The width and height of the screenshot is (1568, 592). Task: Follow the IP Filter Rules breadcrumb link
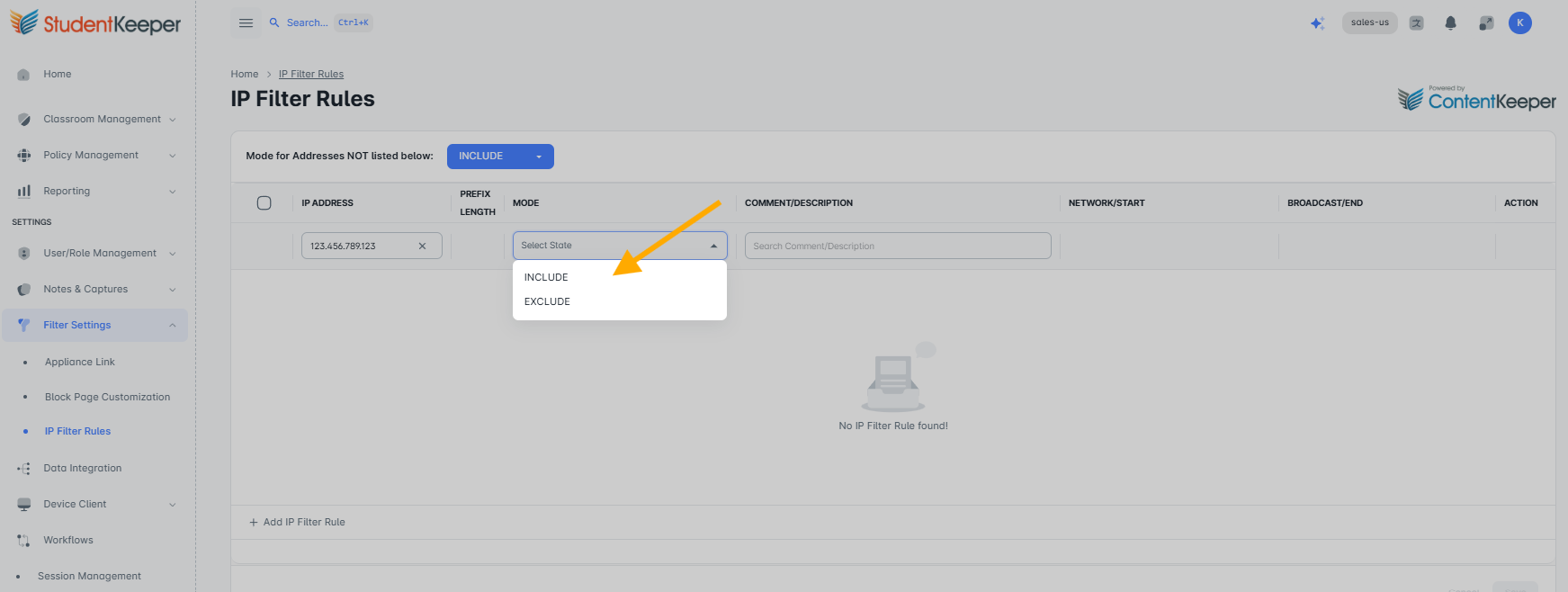click(x=311, y=74)
